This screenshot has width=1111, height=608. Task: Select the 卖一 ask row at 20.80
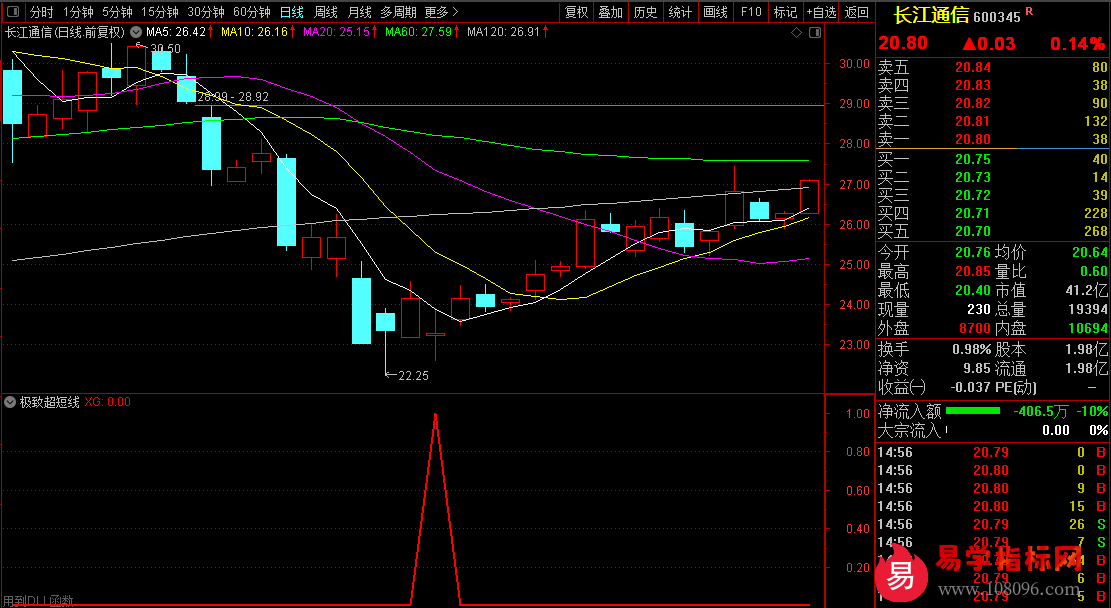(993, 139)
